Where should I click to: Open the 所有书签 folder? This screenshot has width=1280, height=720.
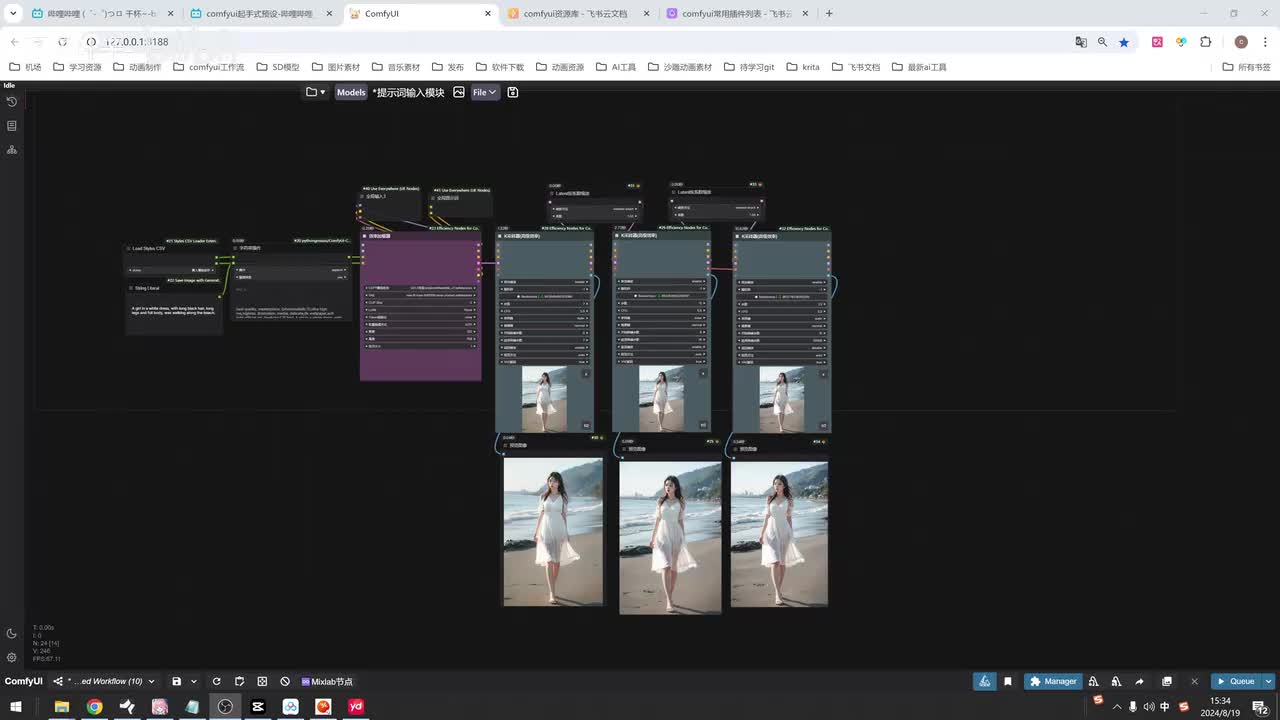(1246, 67)
